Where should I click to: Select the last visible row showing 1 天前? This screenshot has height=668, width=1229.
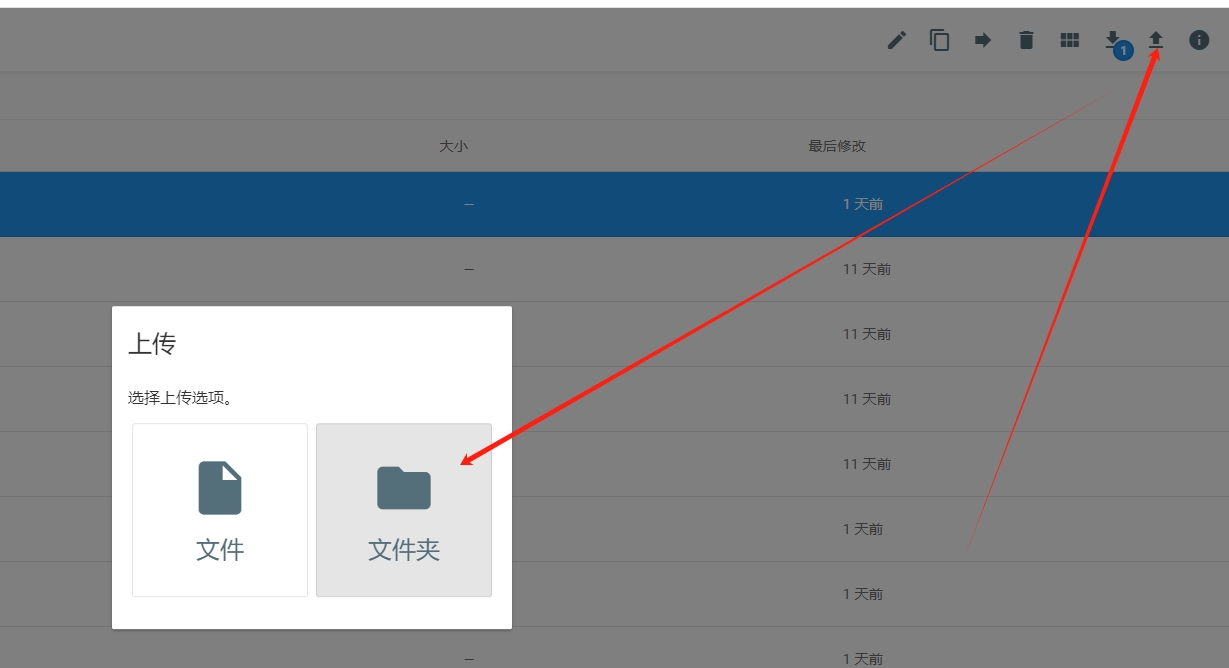pyautogui.click(x=614, y=655)
